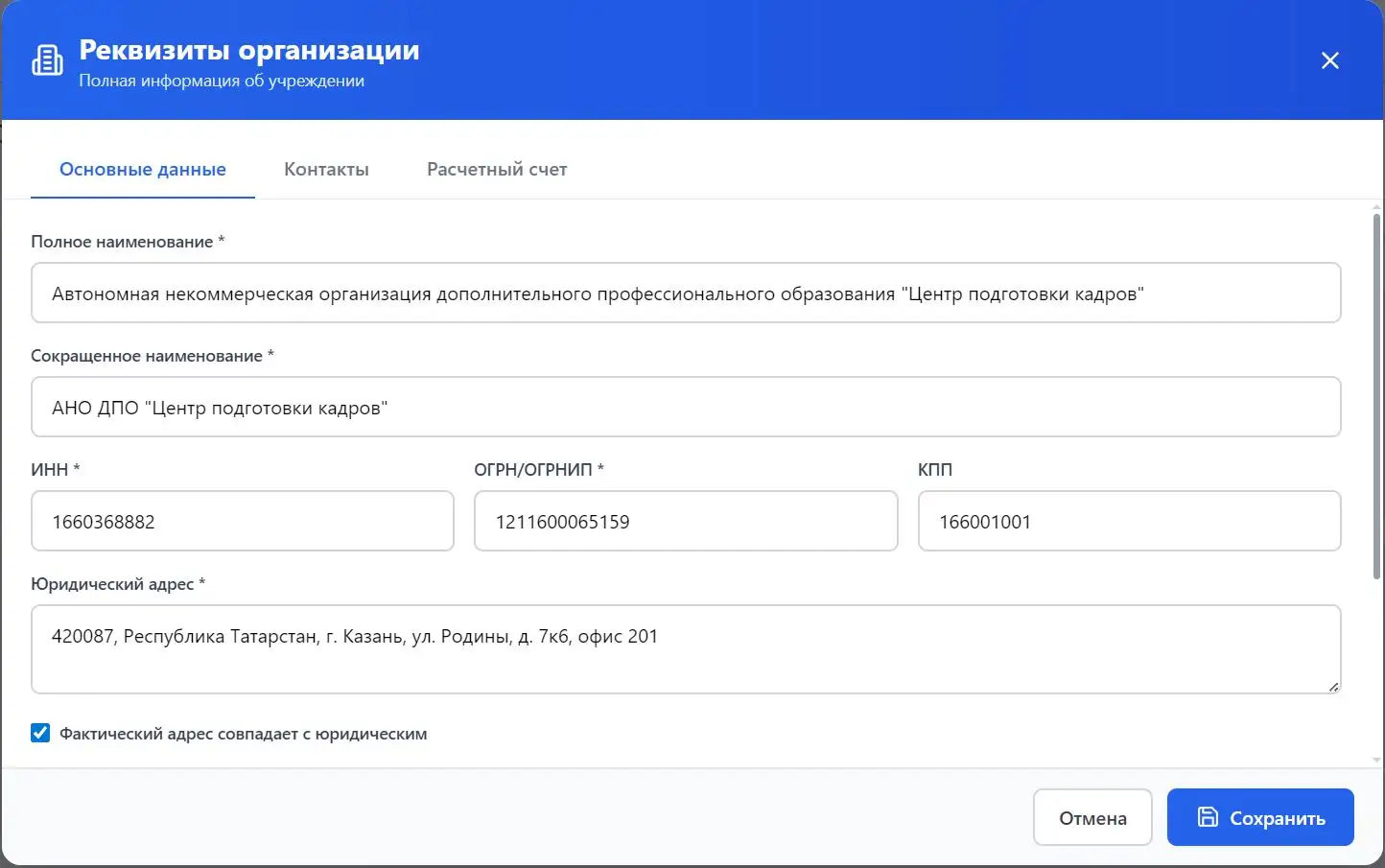The width and height of the screenshot is (1385, 868).
Task: Click the scrollbar down arrow
Action: point(1377,761)
